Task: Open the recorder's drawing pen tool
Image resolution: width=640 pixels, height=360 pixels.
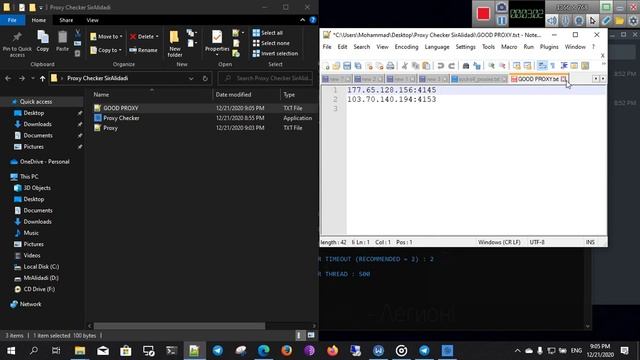Action: click(606, 20)
